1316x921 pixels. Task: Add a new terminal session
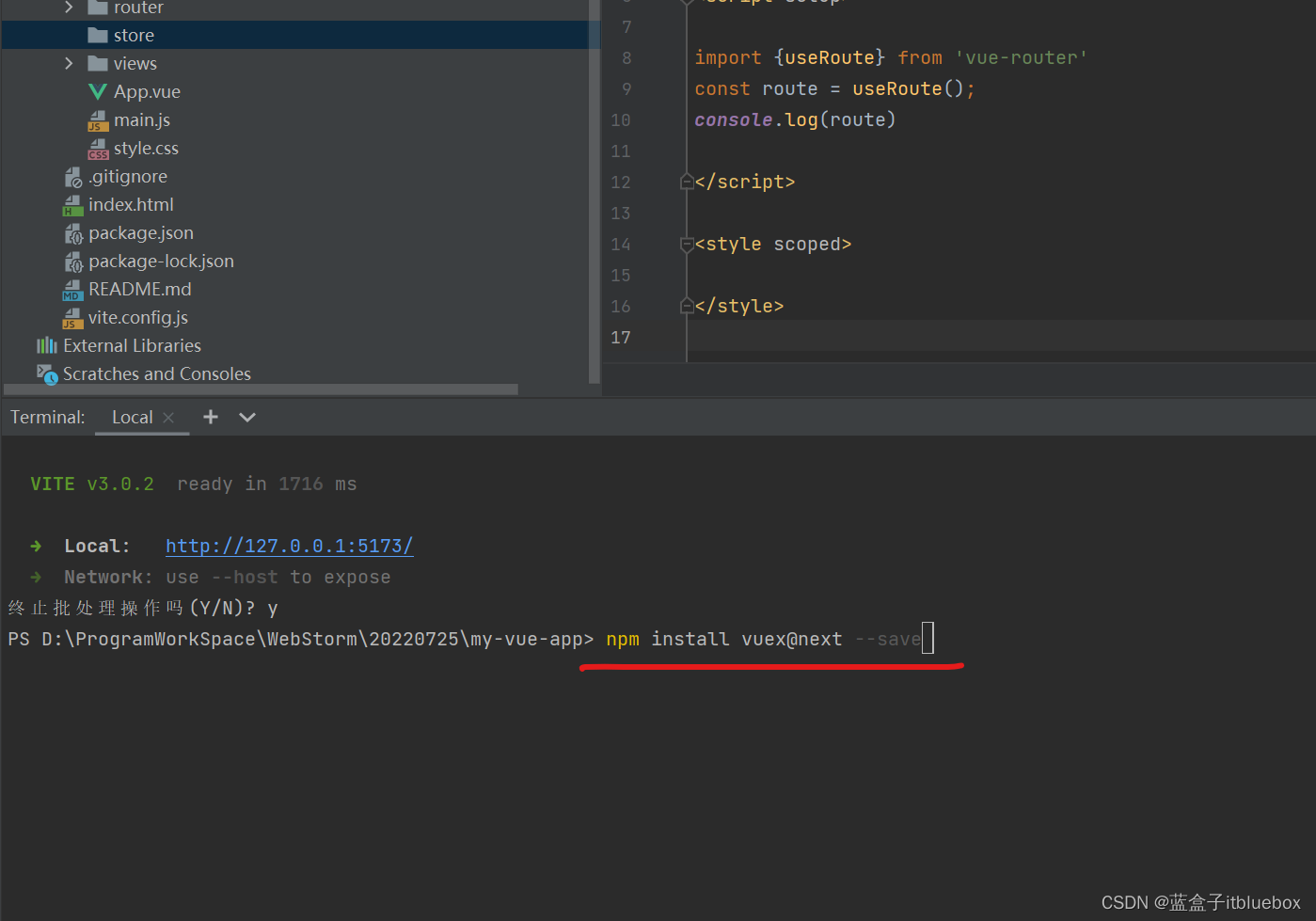click(x=211, y=417)
